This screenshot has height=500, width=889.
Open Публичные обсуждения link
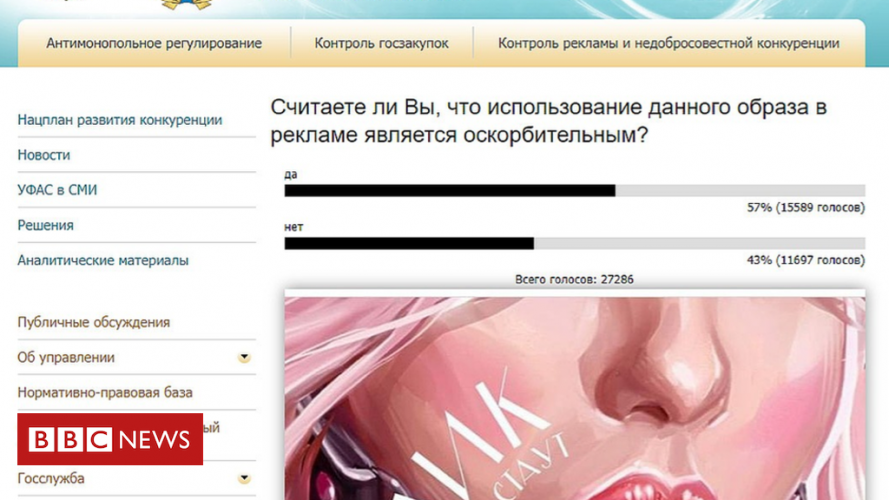(x=94, y=322)
